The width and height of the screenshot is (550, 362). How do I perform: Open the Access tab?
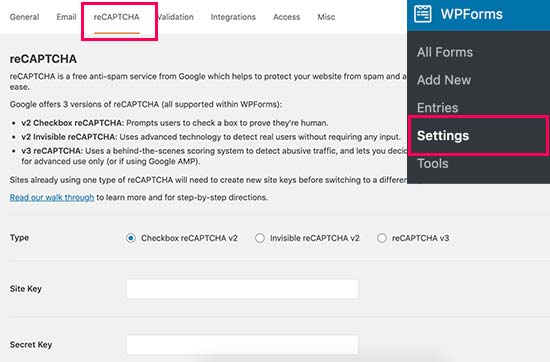(x=287, y=17)
